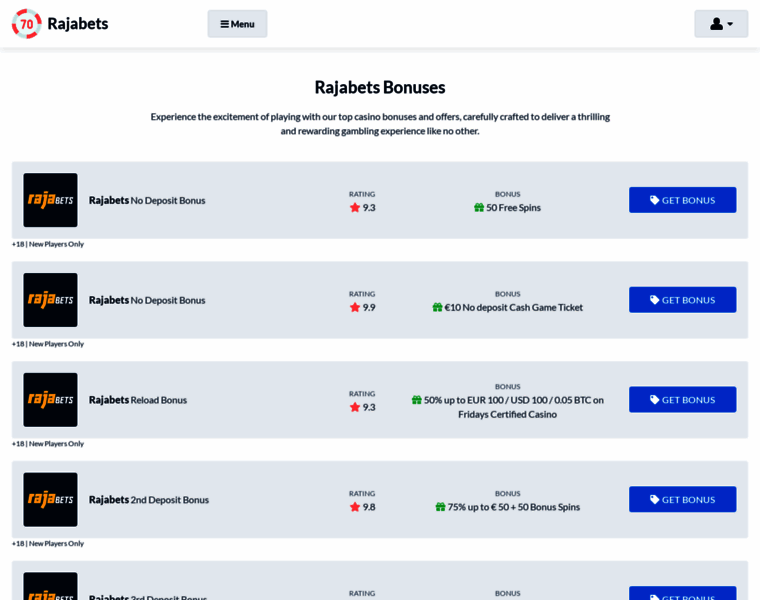Click the Rajabets Bonuses heading
This screenshot has width=760, height=600.
tap(380, 87)
